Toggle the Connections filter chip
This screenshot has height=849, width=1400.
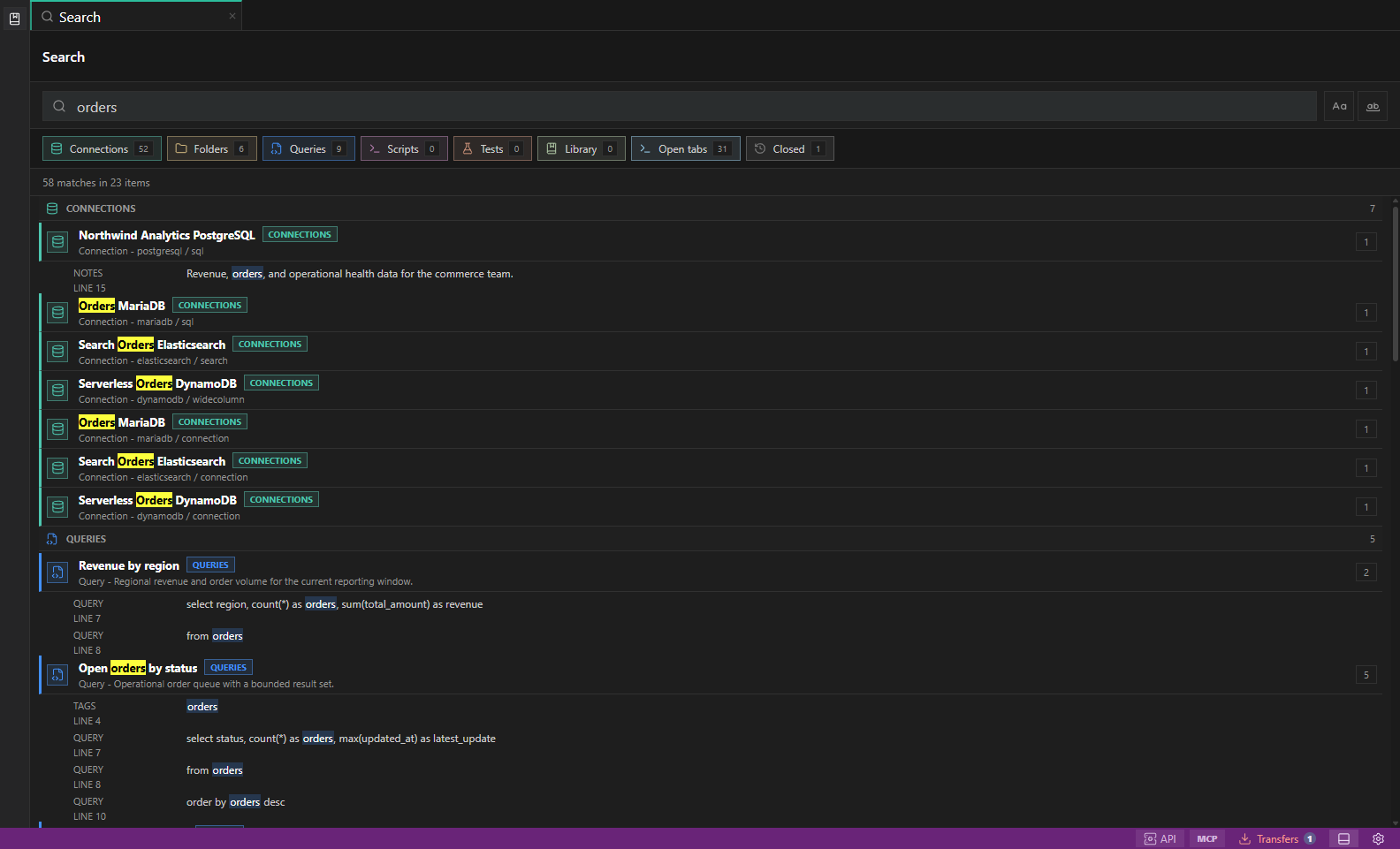click(x=102, y=148)
